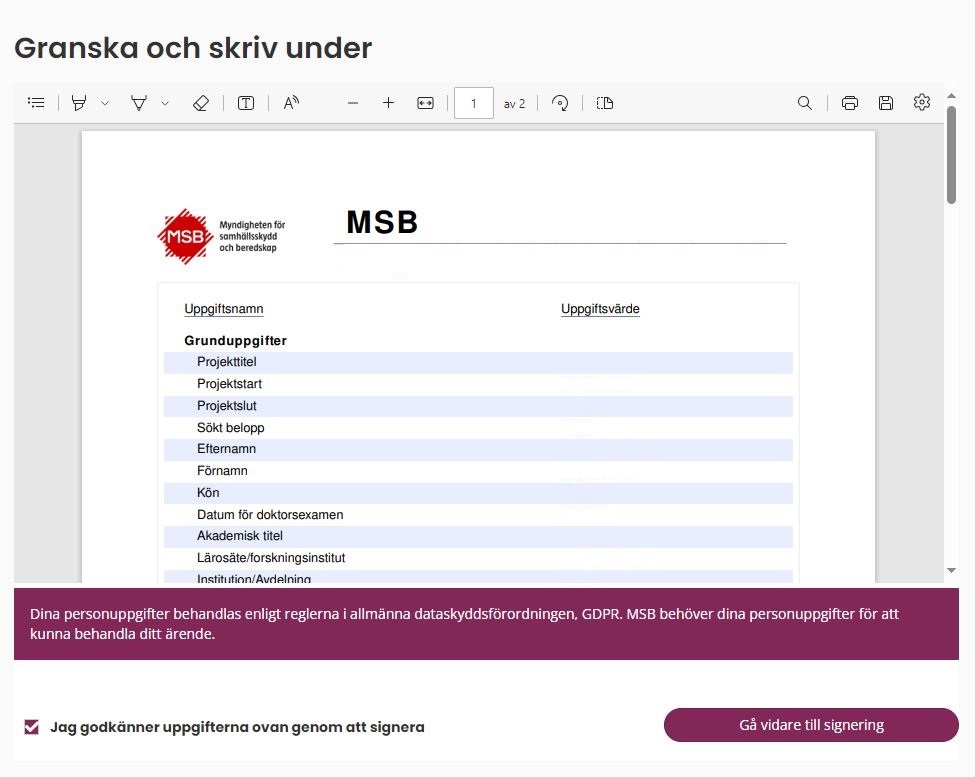
Task: Select the Efternamn row
Action: pyautogui.click(x=478, y=449)
